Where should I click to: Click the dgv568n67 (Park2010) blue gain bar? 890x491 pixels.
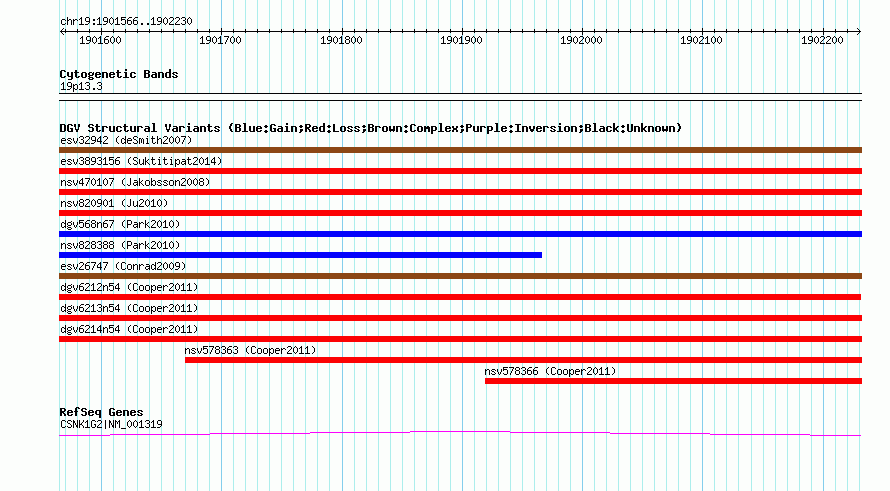click(x=460, y=234)
